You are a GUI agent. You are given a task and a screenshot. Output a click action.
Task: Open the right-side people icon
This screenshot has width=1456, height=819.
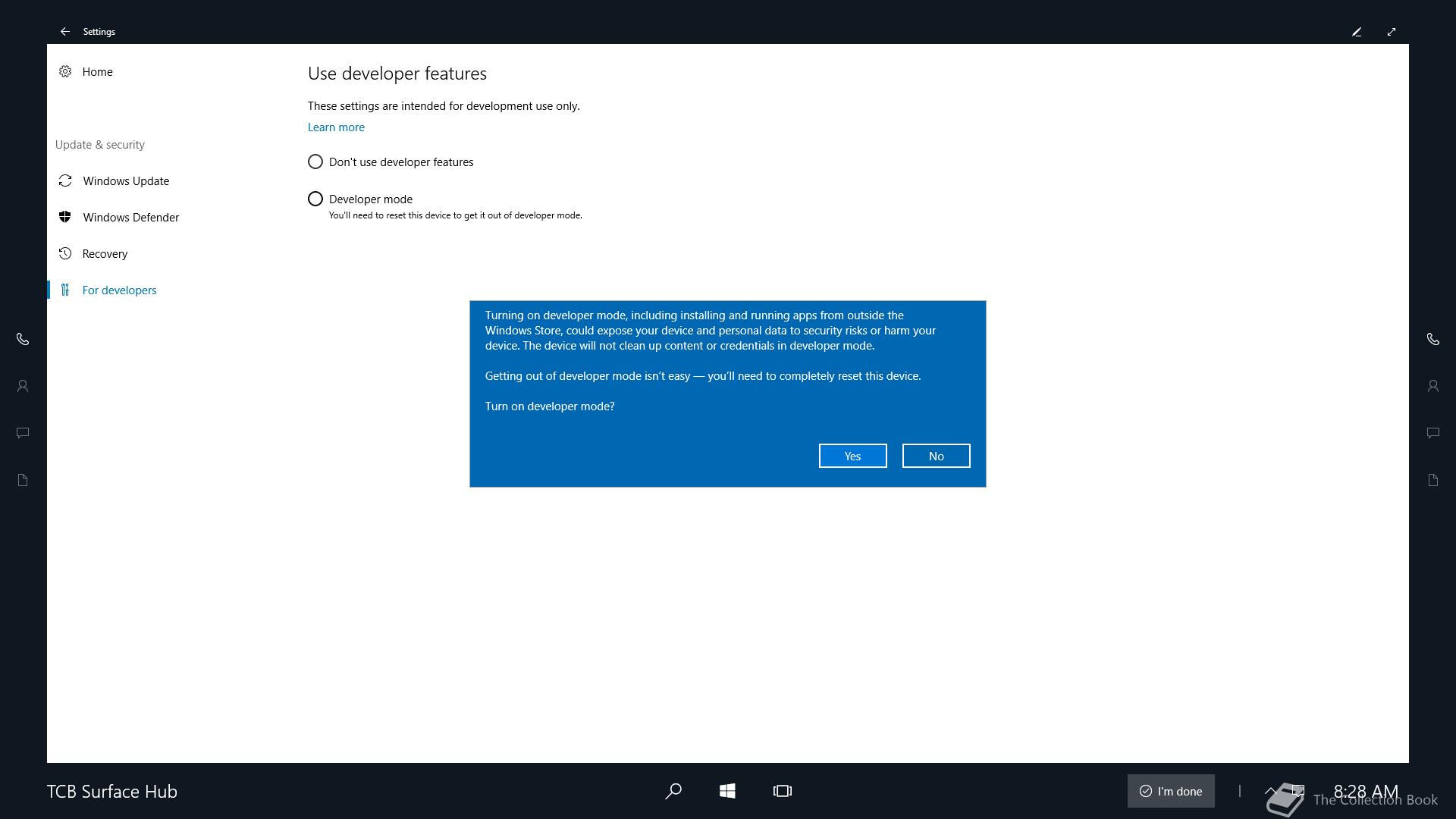coord(1432,386)
